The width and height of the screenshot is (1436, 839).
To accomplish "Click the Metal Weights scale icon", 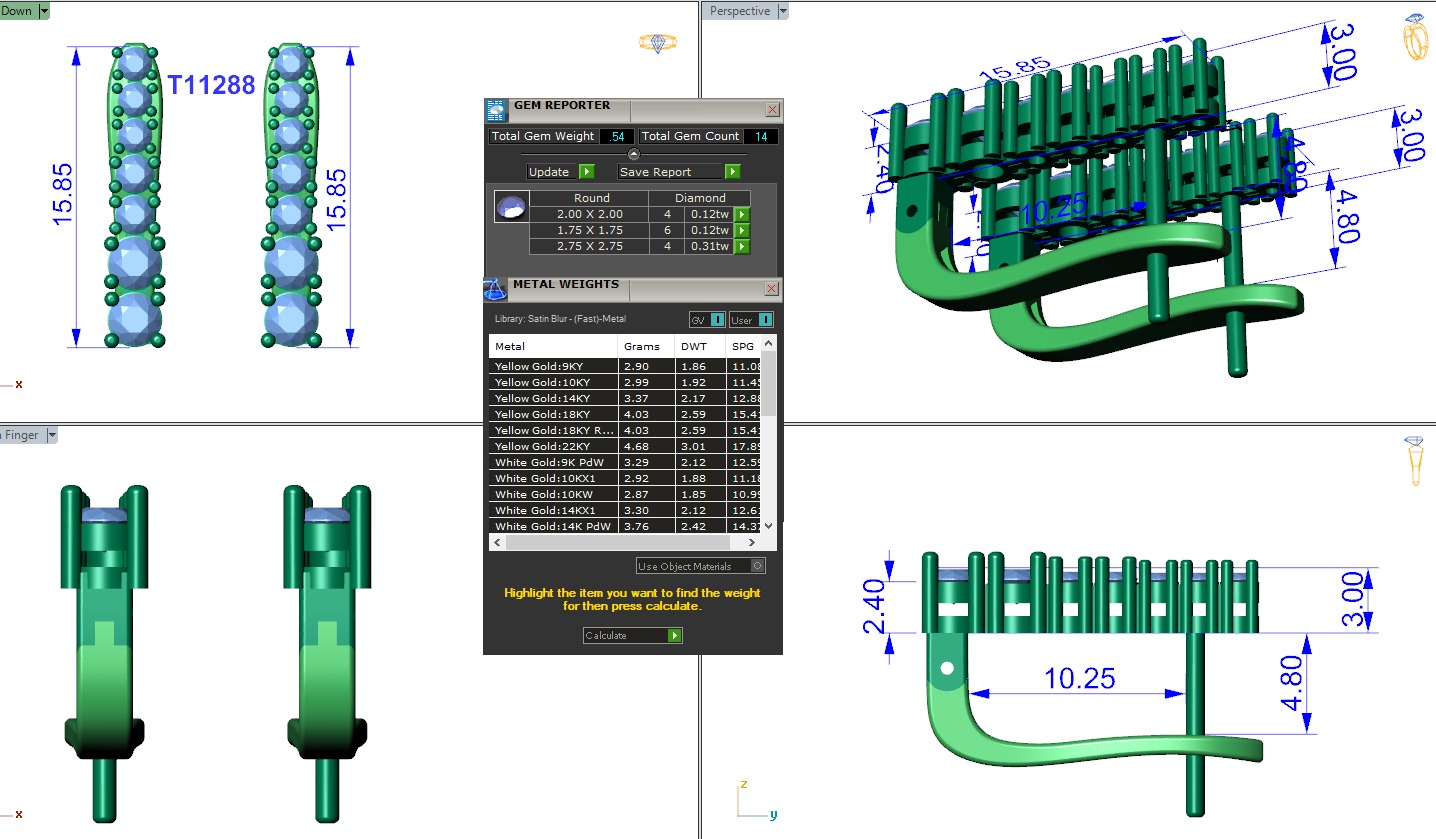I will tap(495, 290).
